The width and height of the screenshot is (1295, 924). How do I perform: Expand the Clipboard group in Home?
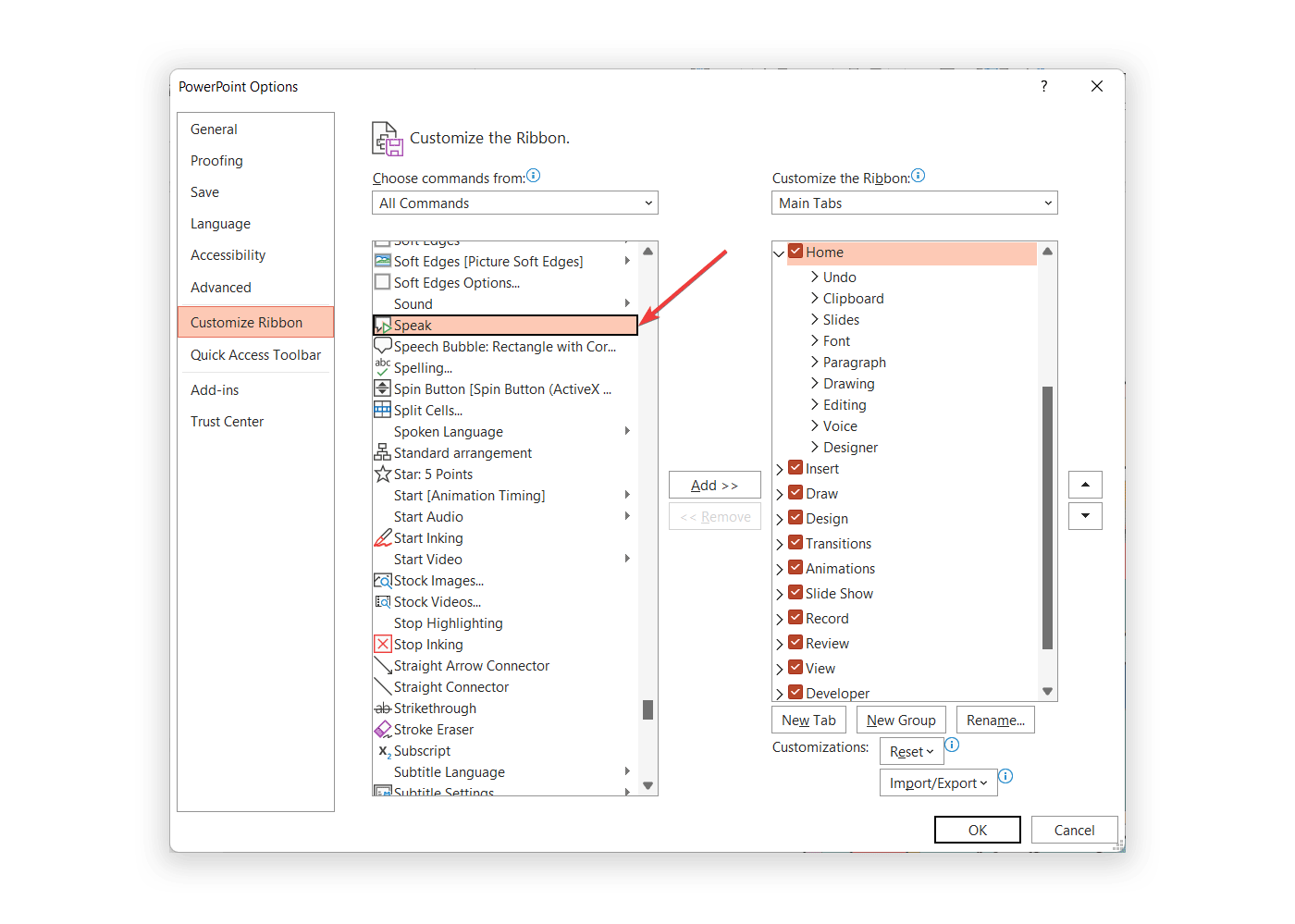815,298
